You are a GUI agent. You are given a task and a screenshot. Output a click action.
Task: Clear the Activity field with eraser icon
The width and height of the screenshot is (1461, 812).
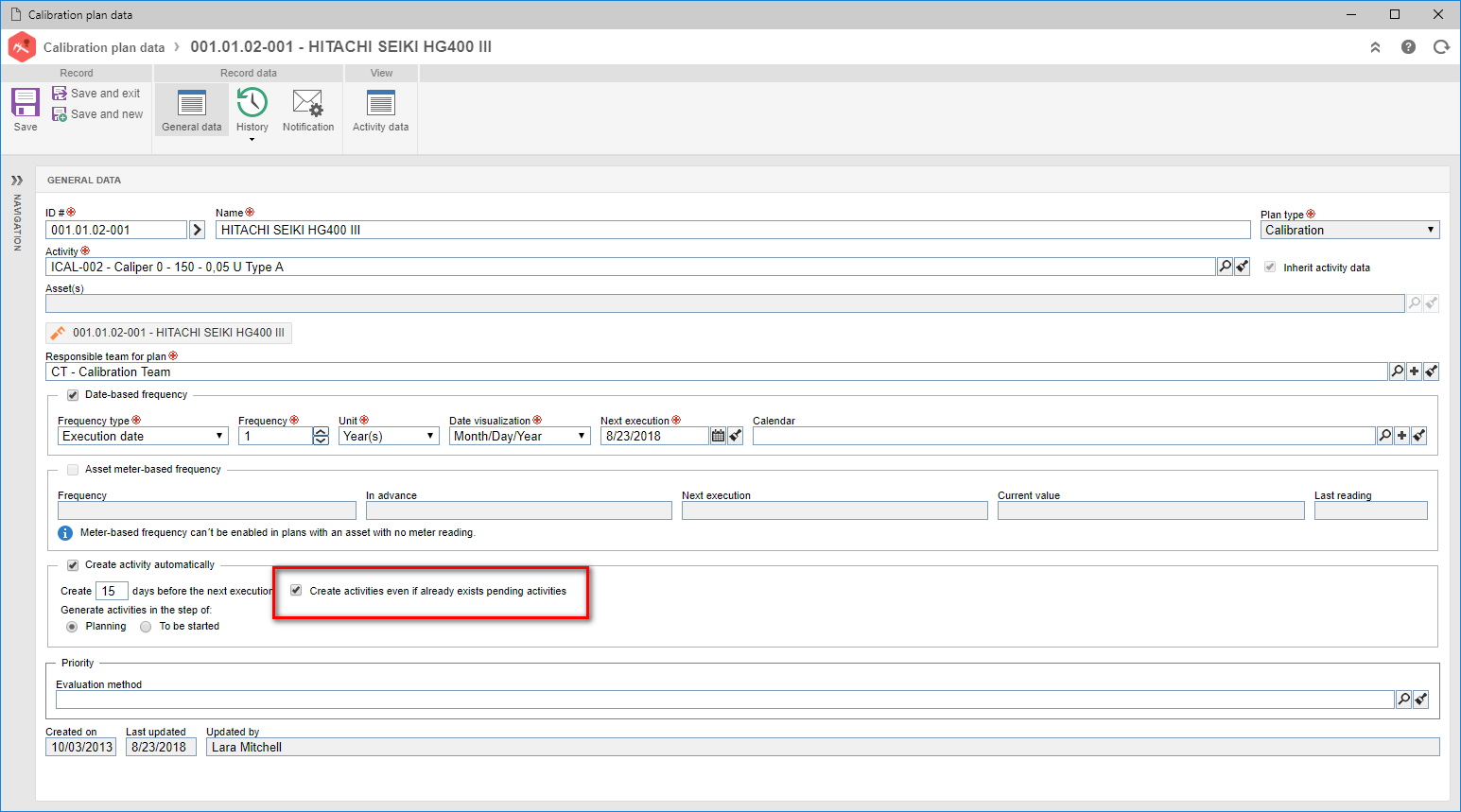[1243, 268]
